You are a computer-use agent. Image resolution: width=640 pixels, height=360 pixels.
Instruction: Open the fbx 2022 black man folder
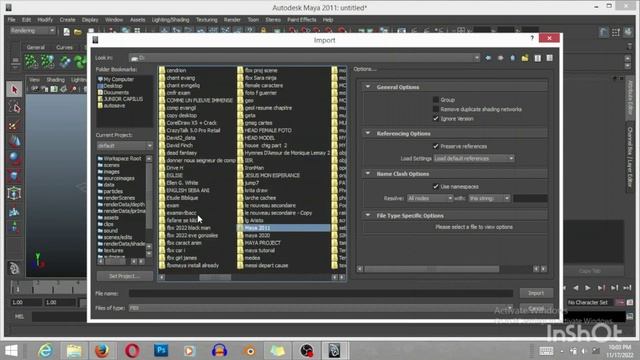tap(188, 228)
